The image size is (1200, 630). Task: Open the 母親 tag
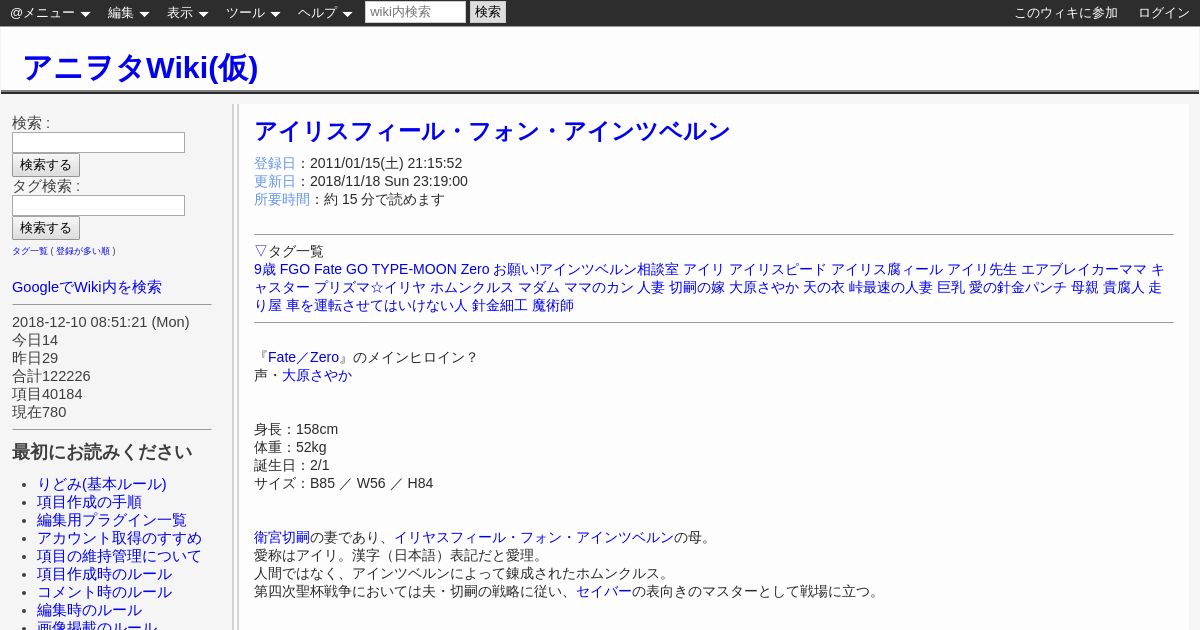(1085, 287)
